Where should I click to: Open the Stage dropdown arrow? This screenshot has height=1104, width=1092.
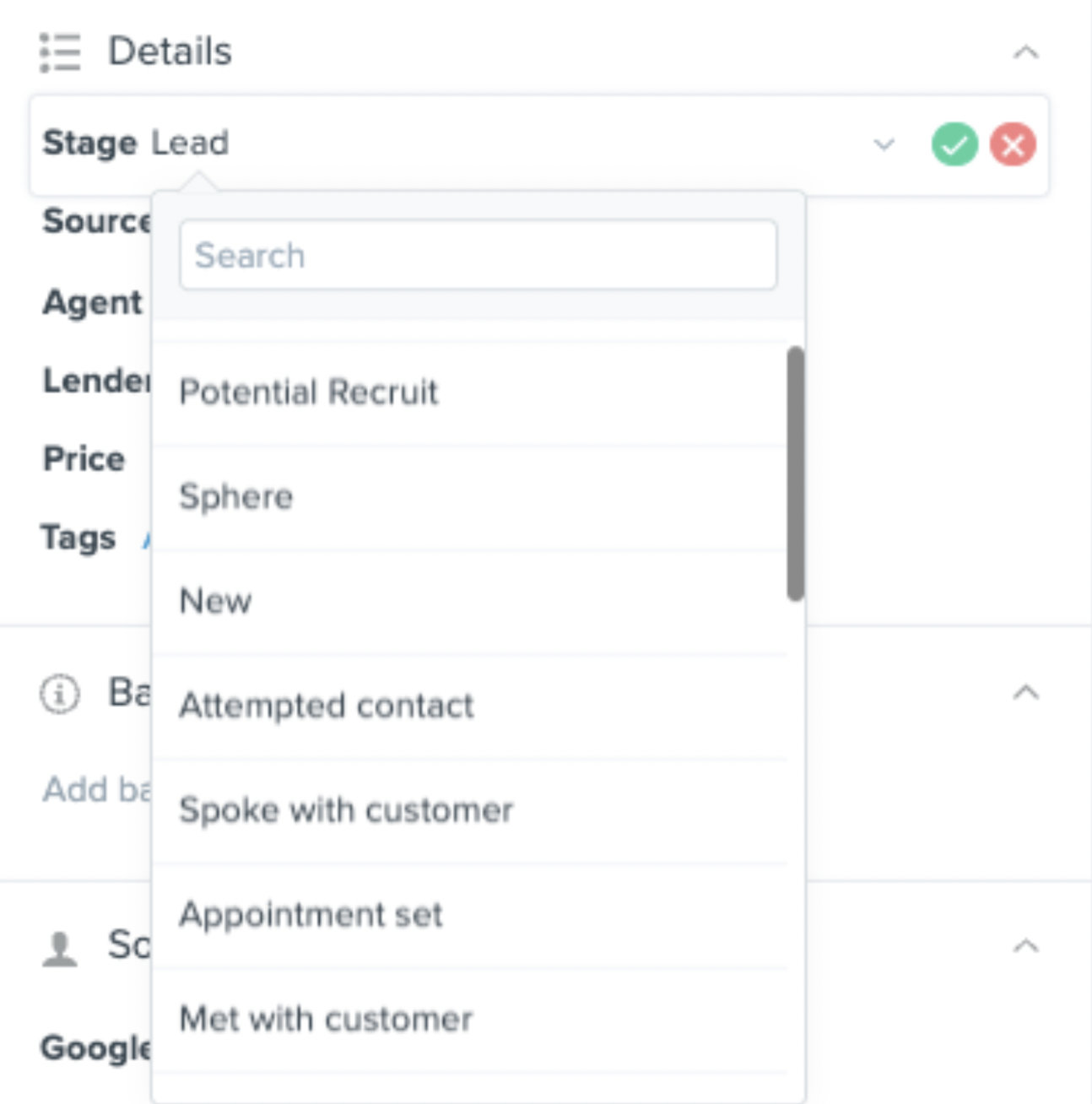tap(884, 144)
